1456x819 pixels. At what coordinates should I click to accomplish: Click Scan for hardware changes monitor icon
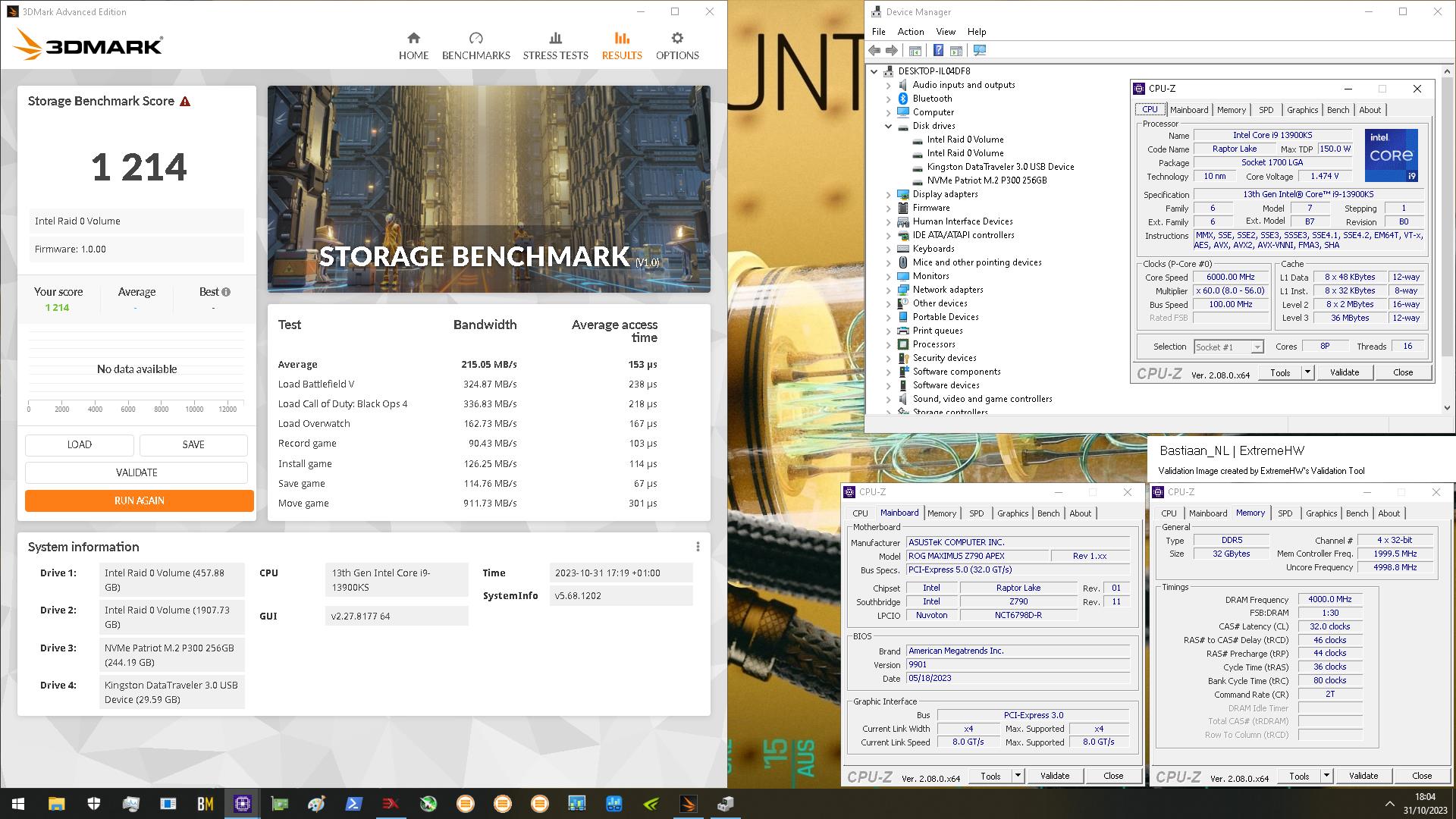[980, 51]
